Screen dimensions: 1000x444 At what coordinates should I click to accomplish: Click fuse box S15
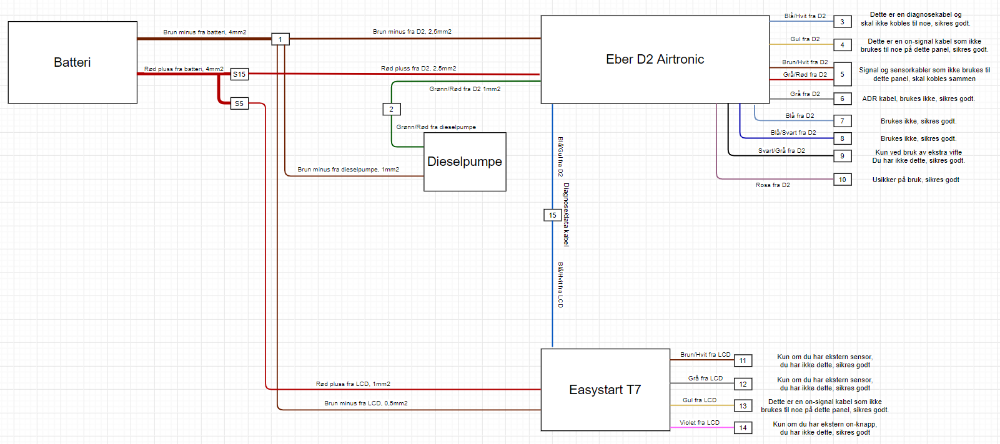[x=239, y=75]
